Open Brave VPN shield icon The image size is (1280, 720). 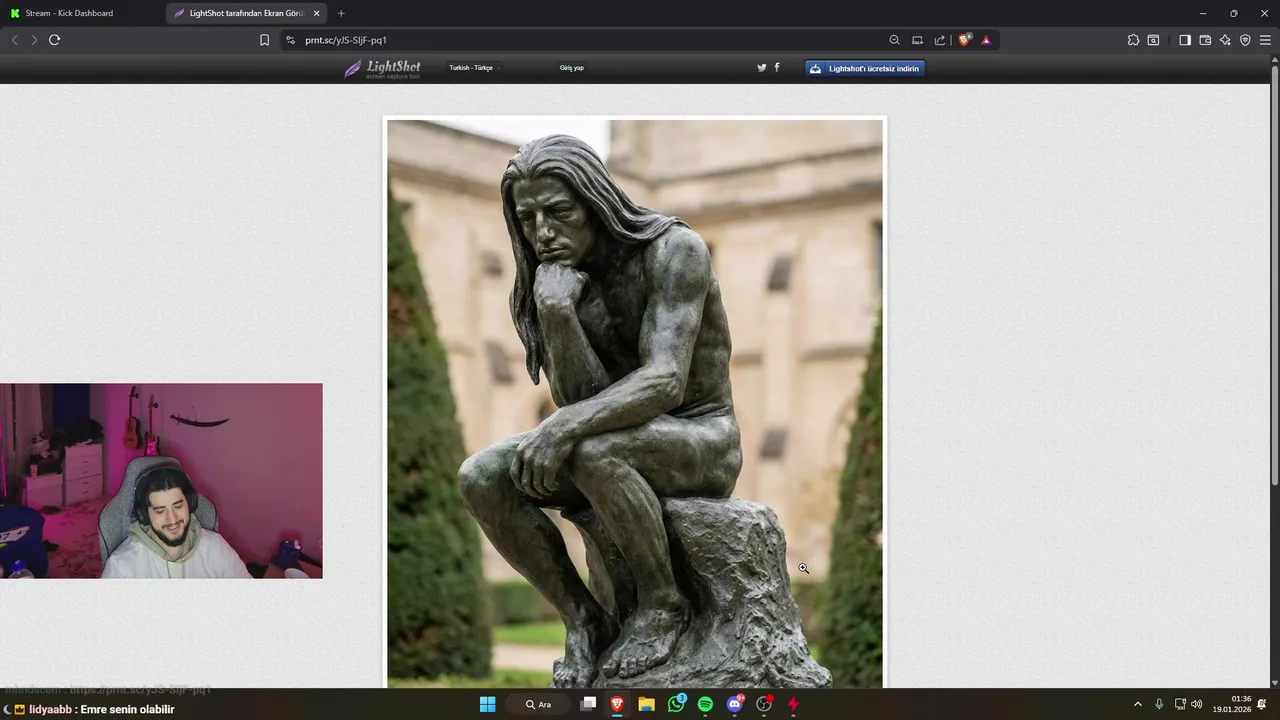point(1245,40)
